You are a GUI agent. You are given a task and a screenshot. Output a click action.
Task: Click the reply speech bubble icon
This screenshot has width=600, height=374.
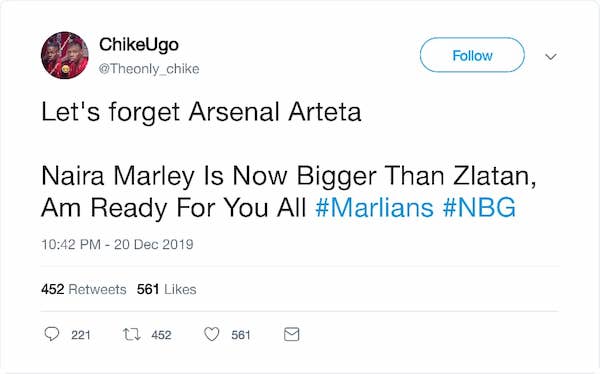pyautogui.click(x=52, y=334)
